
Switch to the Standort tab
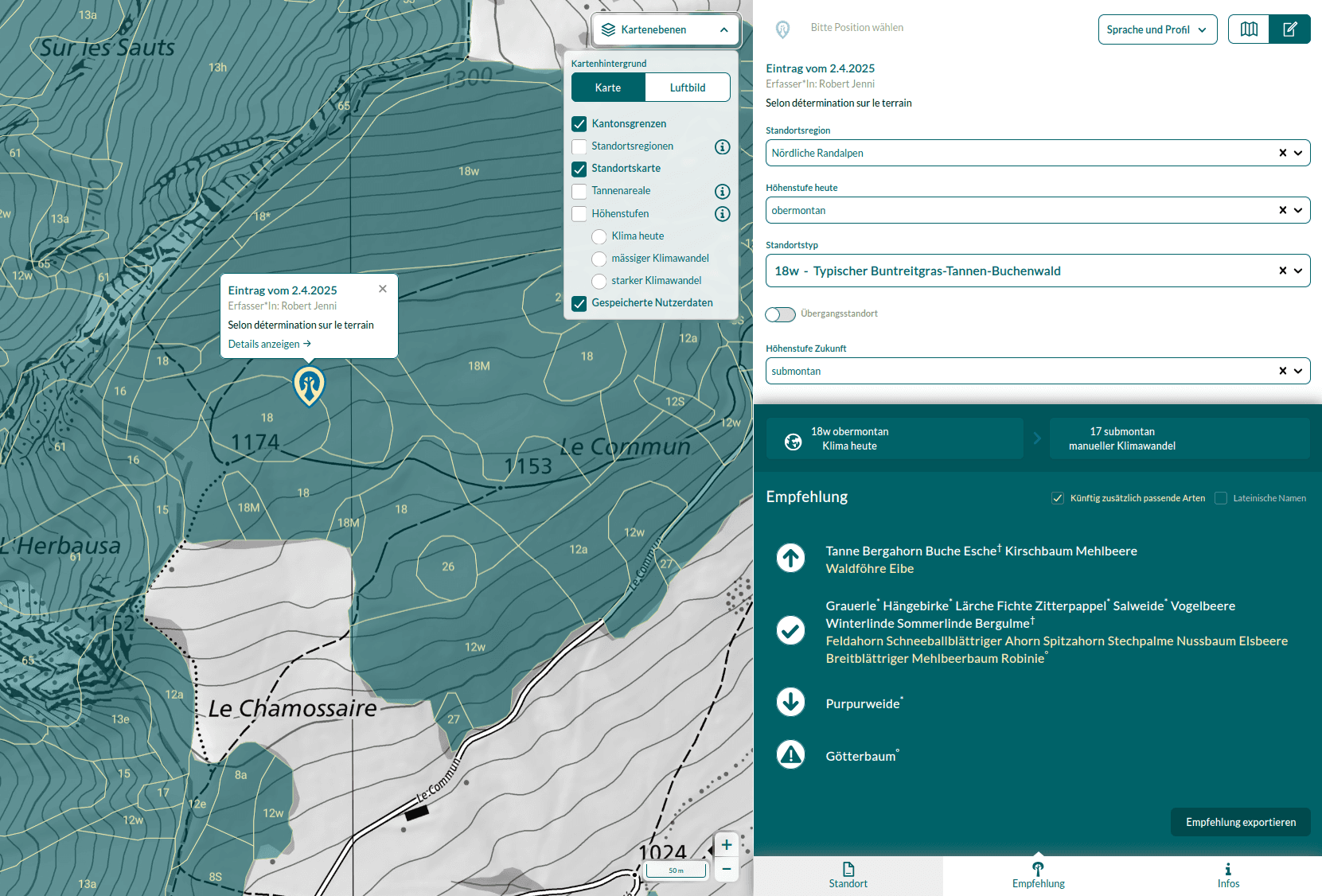848,875
